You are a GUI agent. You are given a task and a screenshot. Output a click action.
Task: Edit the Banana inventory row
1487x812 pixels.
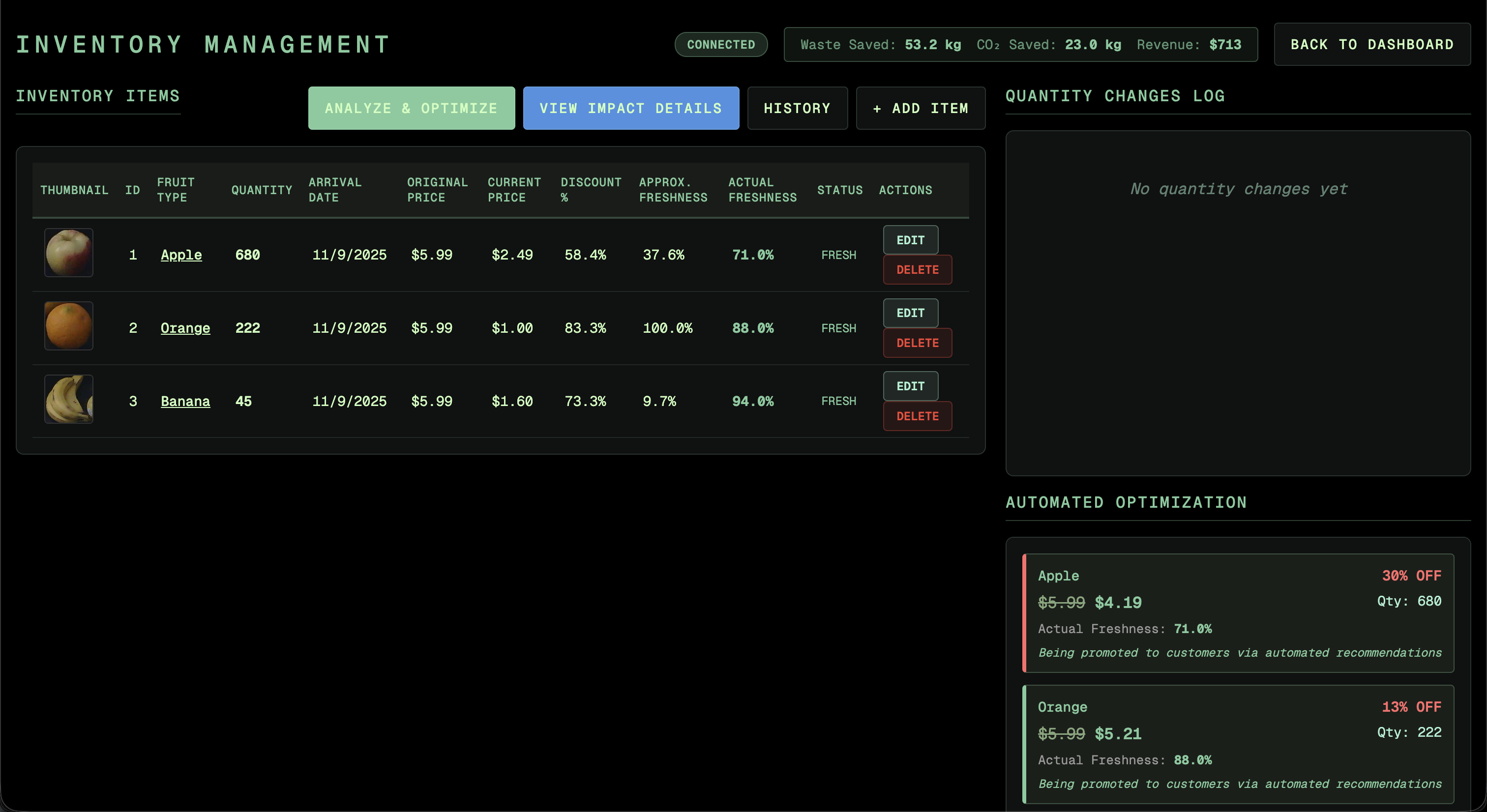point(910,385)
